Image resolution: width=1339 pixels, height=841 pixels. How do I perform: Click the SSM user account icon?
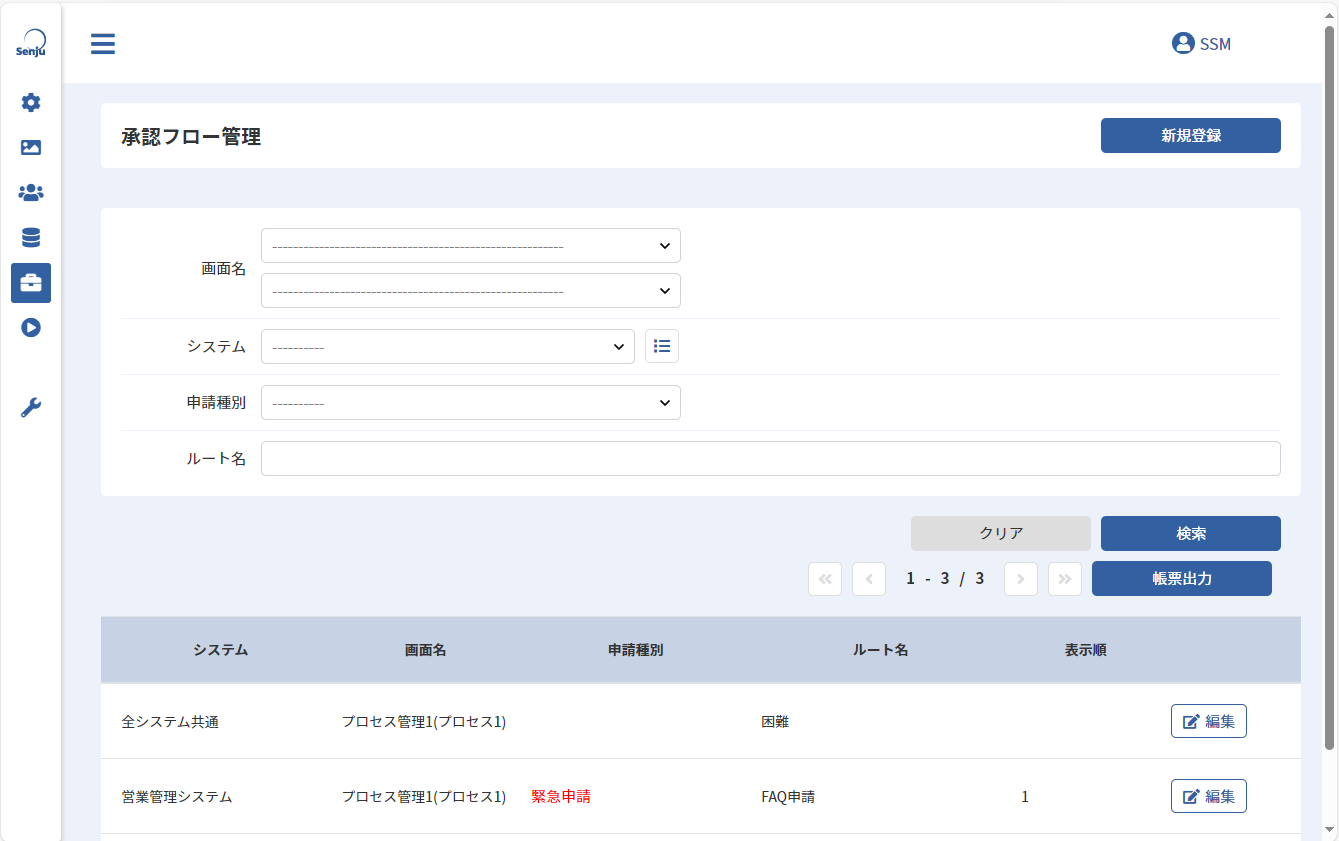(1183, 43)
